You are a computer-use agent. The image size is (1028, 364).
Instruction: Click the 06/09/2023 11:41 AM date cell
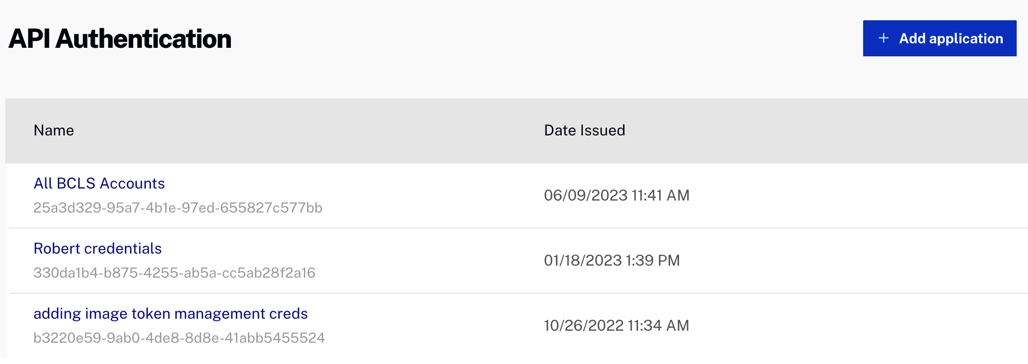coord(617,195)
